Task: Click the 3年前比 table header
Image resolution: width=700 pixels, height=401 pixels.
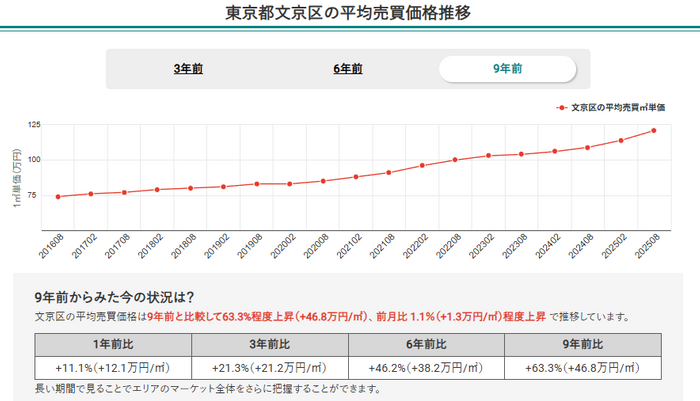Action: (x=269, y=343)
